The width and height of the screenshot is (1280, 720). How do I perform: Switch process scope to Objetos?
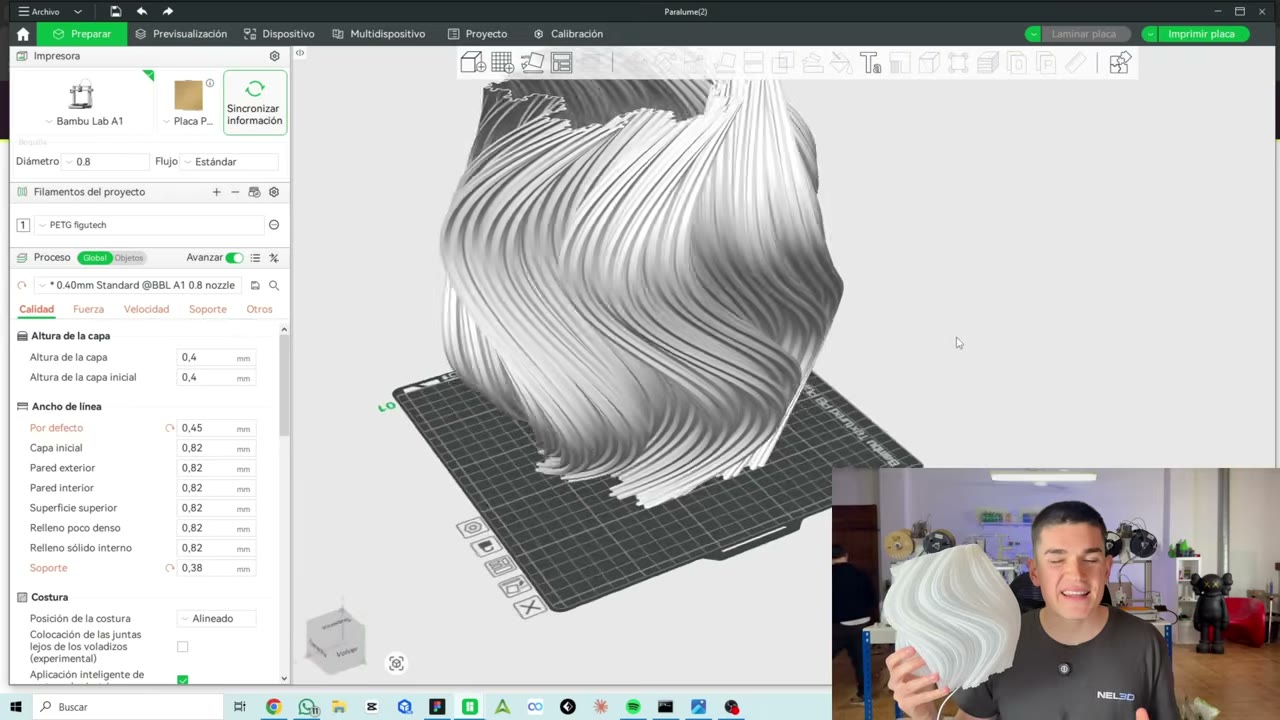pyautogui.click(x=129, y=258)
